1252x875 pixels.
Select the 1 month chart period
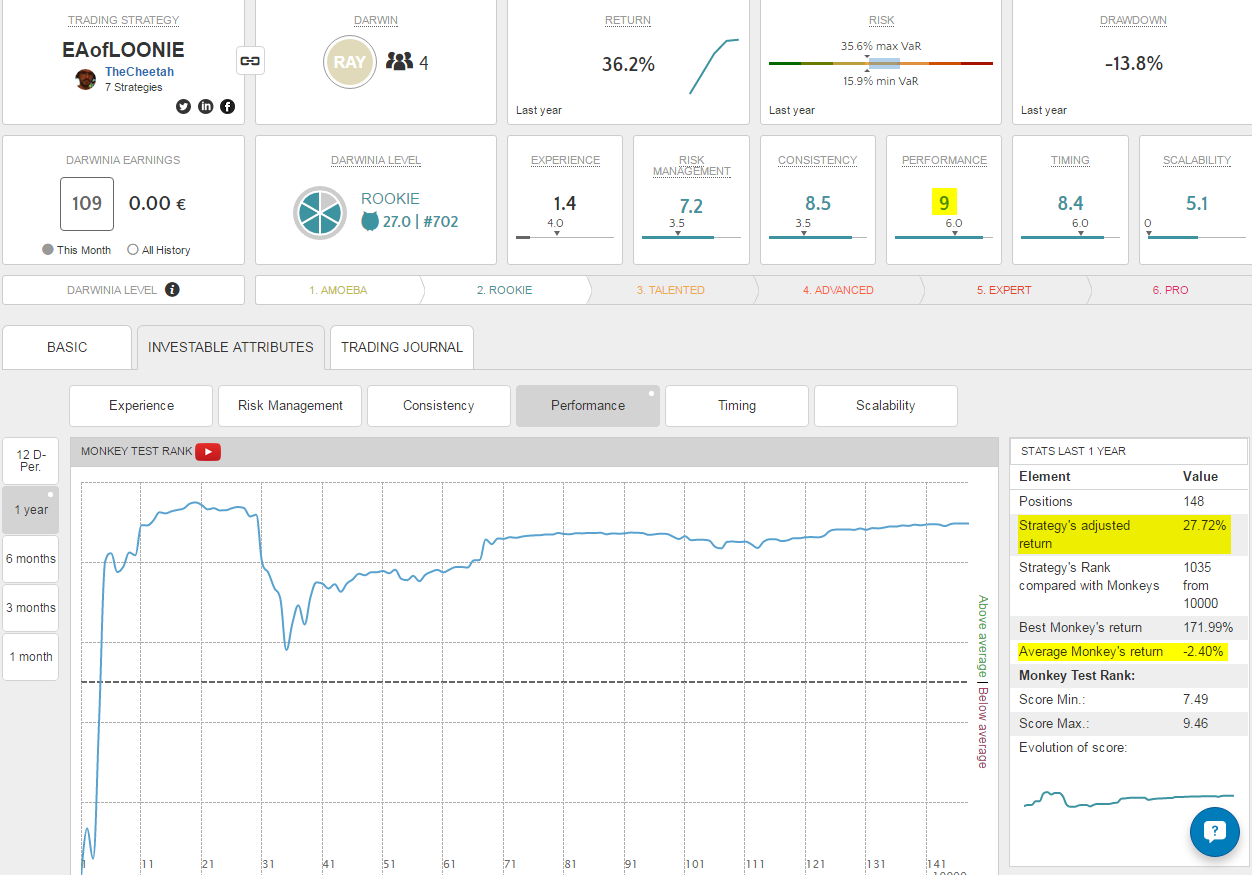pyautogui.click(x=30, y=657)
